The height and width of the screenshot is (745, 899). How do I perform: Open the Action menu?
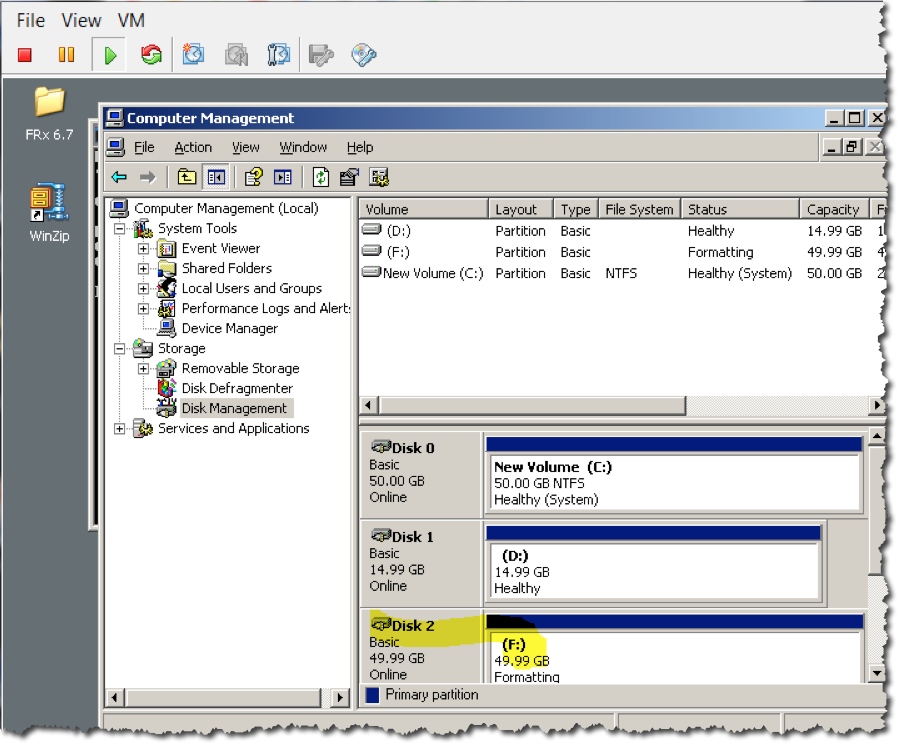193,147
